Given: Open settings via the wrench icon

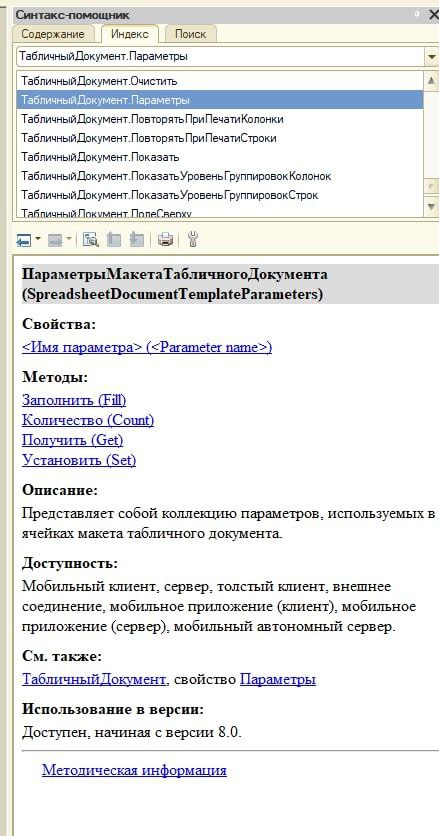Looking at the screenshot, I should click(x=193, y=240).
